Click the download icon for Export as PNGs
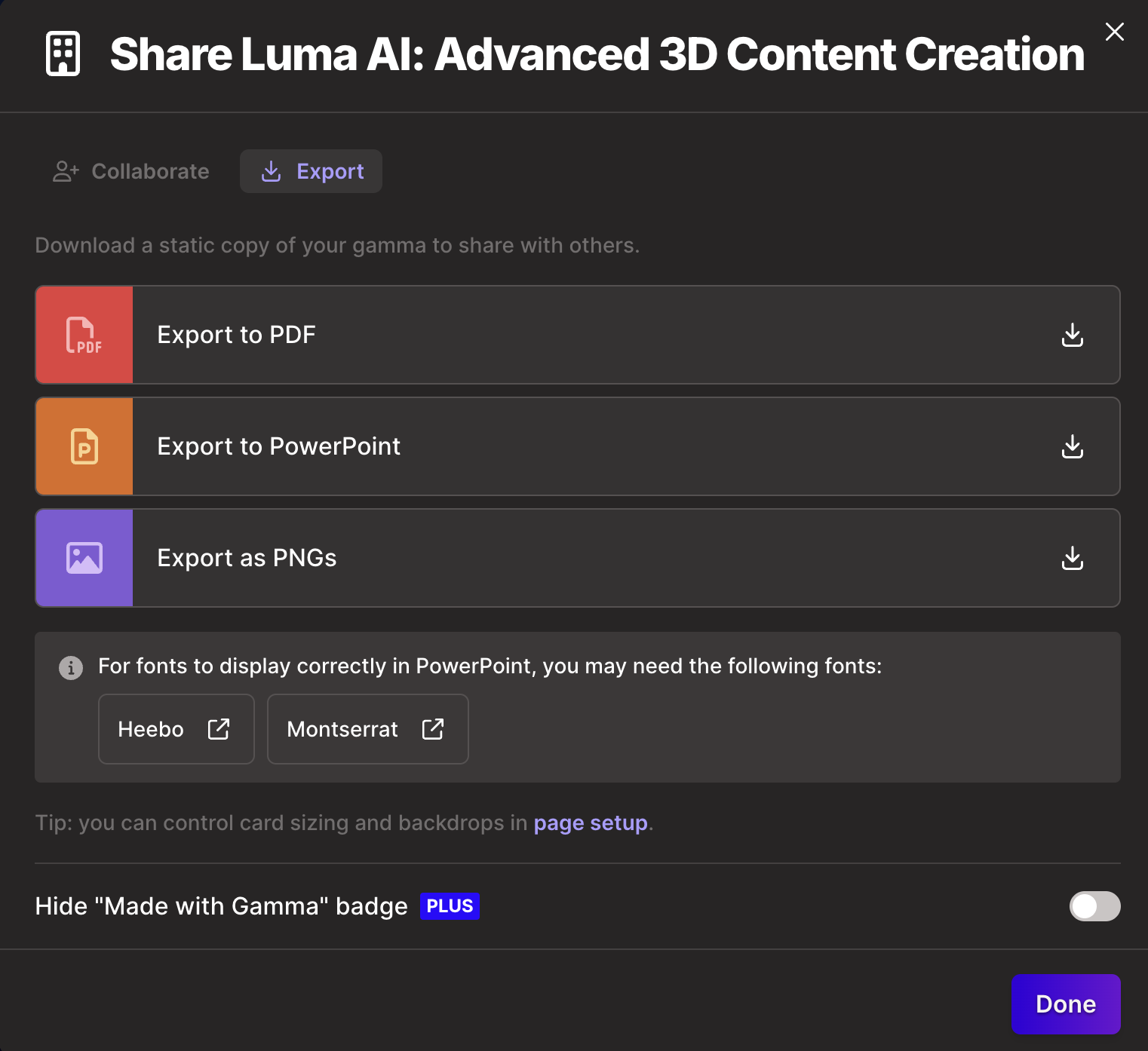This screenshot has width=1148, height=1051. (x=1072, y=558)
